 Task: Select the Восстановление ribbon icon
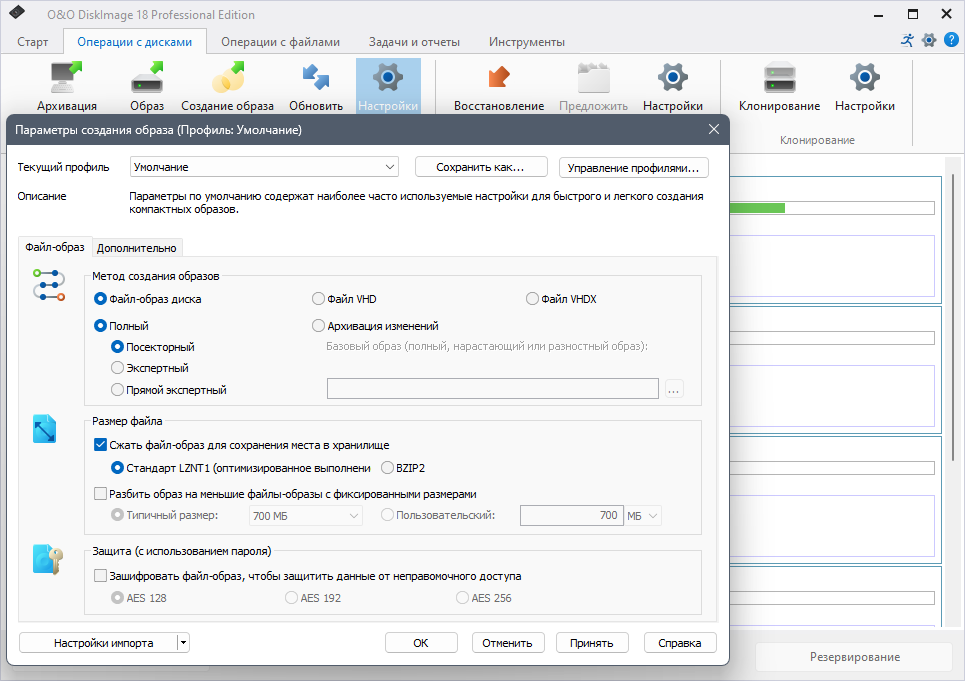pos(499,78)
